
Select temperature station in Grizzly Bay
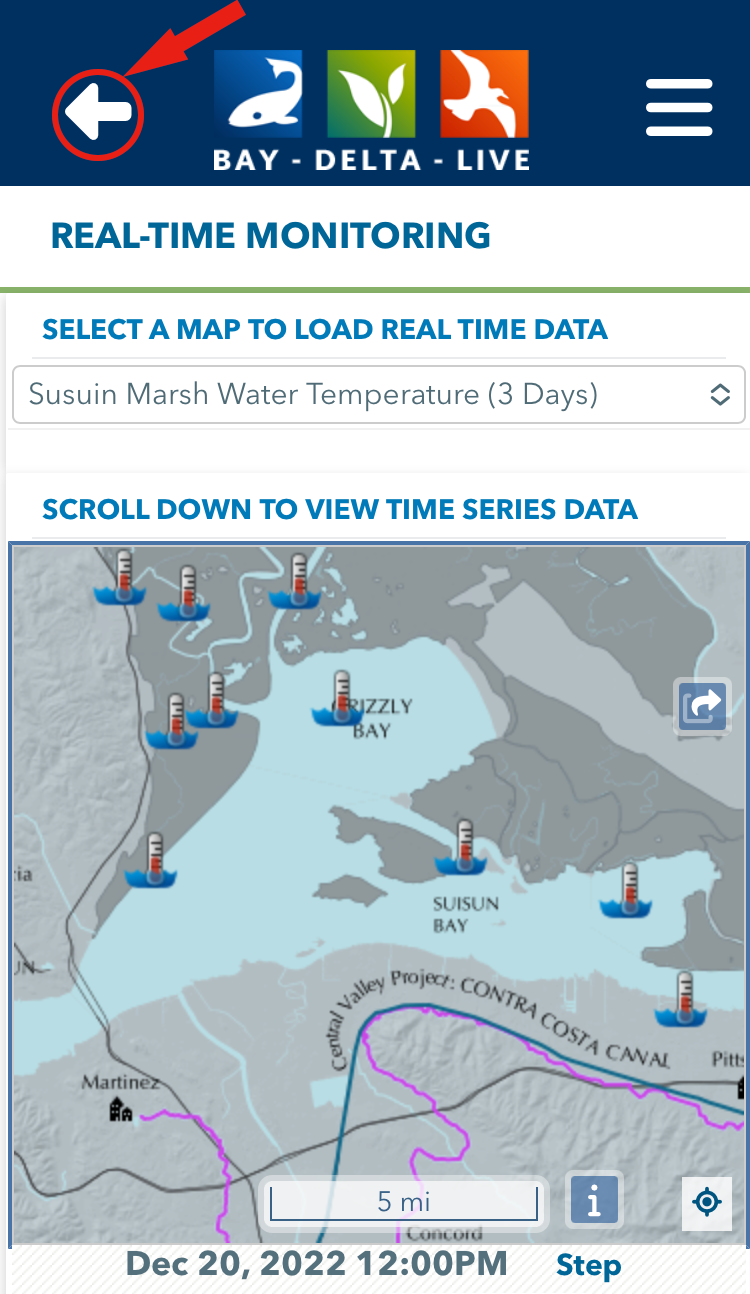coord(338,698)
